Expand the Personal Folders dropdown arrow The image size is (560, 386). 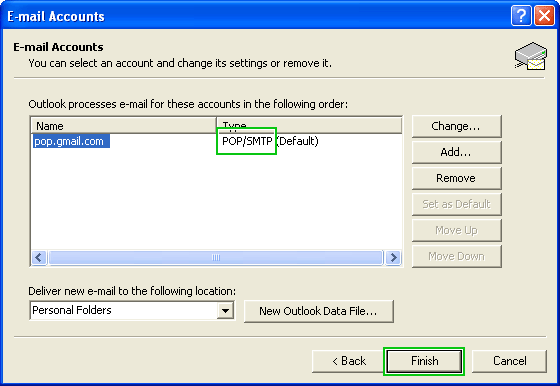point(225,311)
